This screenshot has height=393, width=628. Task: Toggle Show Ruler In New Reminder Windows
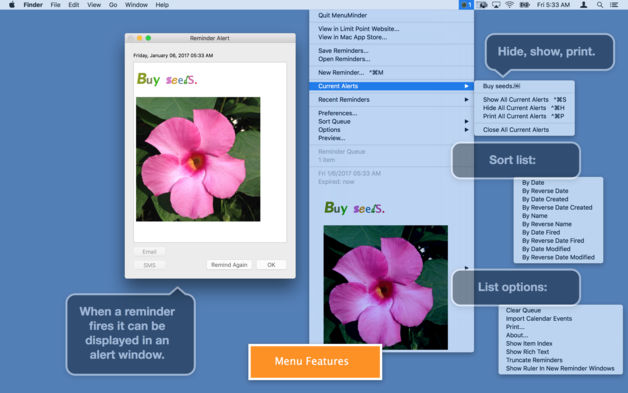click(x=560, y=369)
